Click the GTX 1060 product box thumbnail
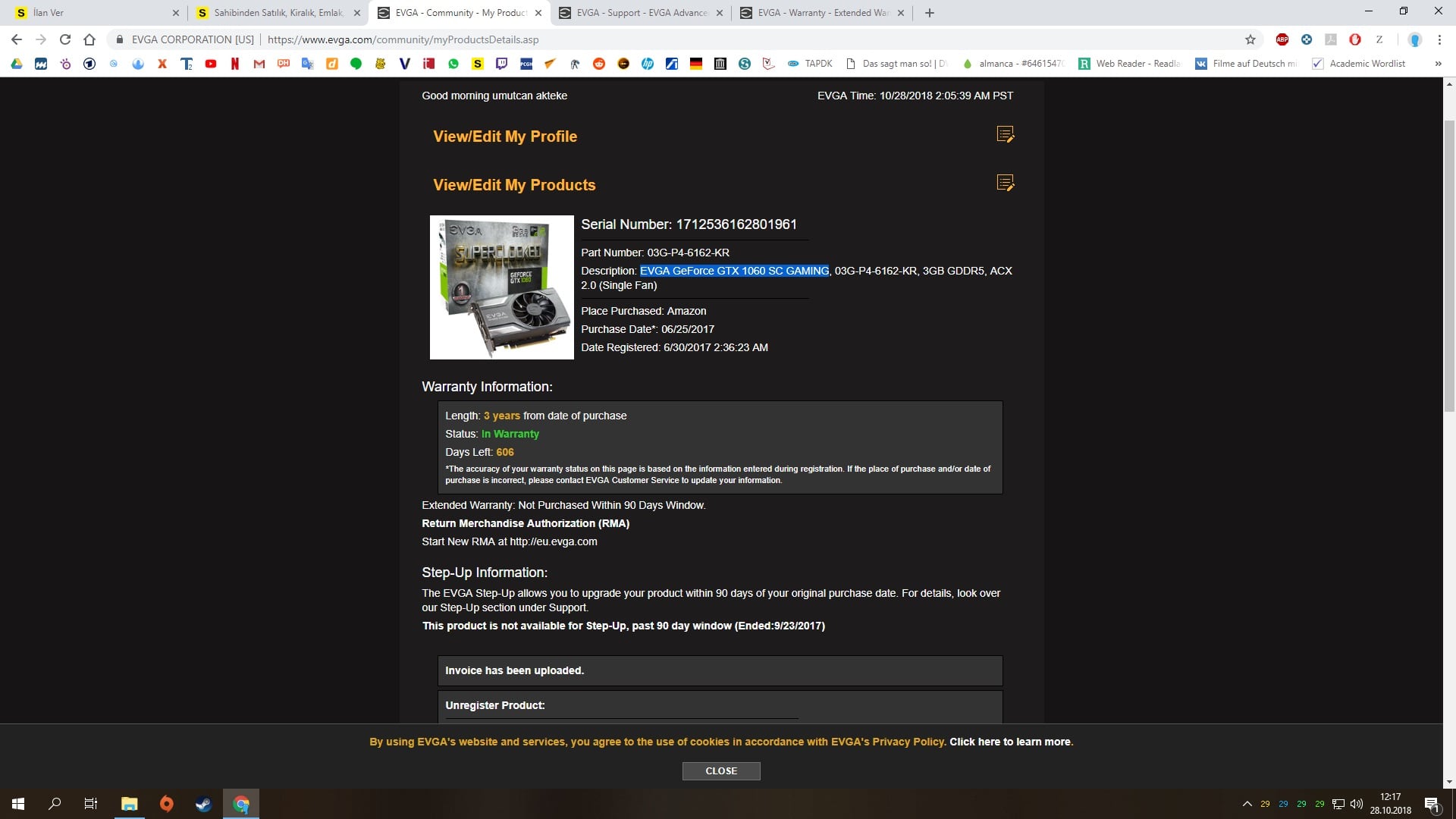This screenshot has width=1456, height=819. point(501,287)
